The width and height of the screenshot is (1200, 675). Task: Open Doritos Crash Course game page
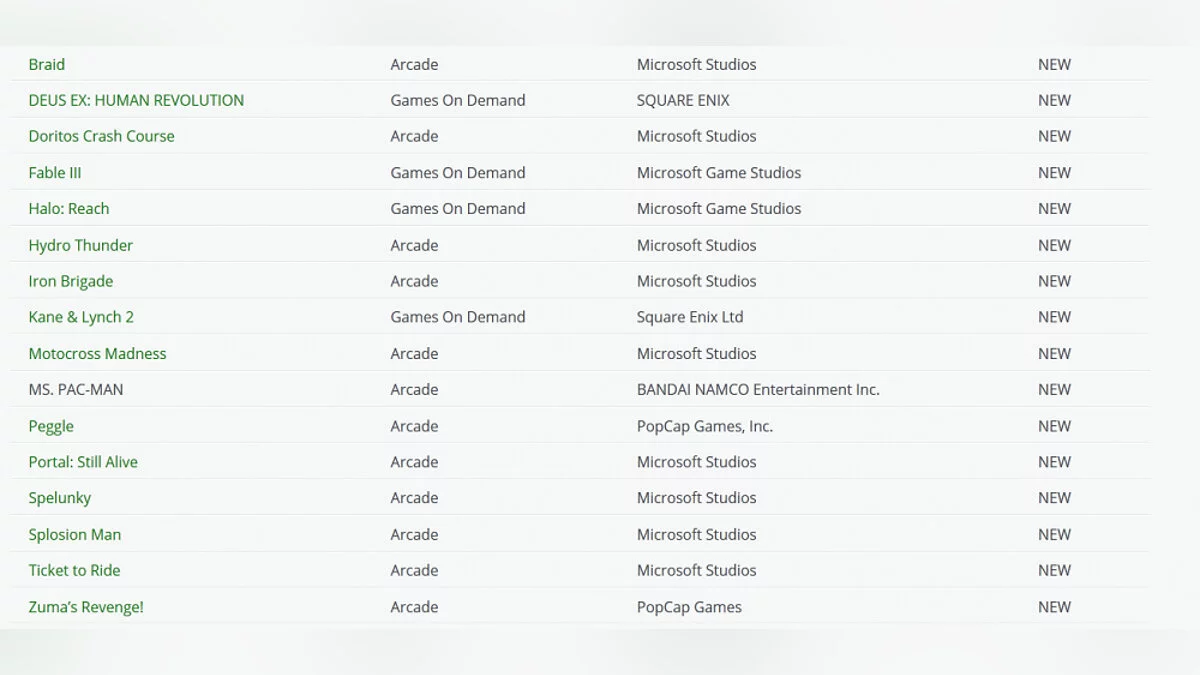[101, 136]
